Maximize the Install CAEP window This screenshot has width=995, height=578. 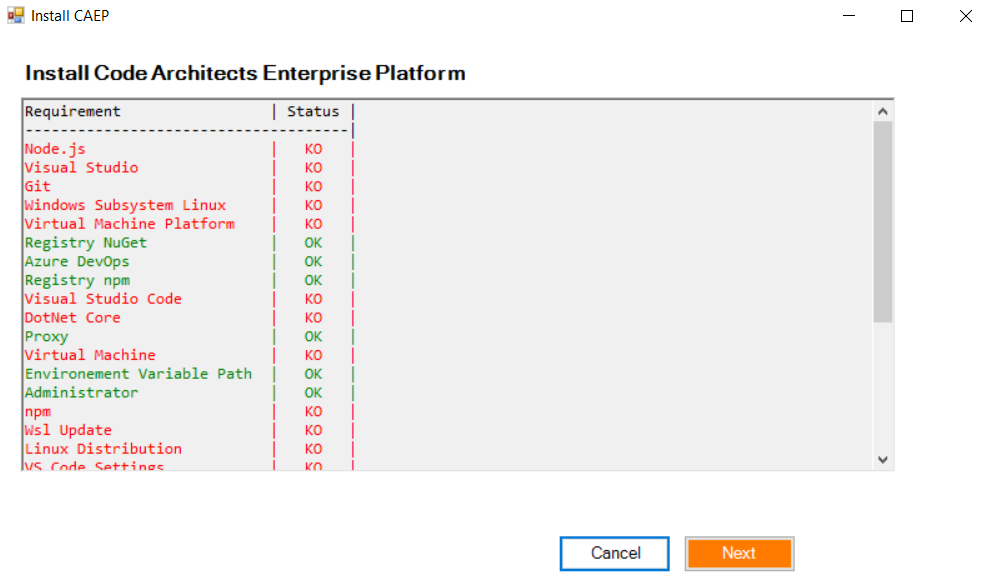click(x=907, y=16)
